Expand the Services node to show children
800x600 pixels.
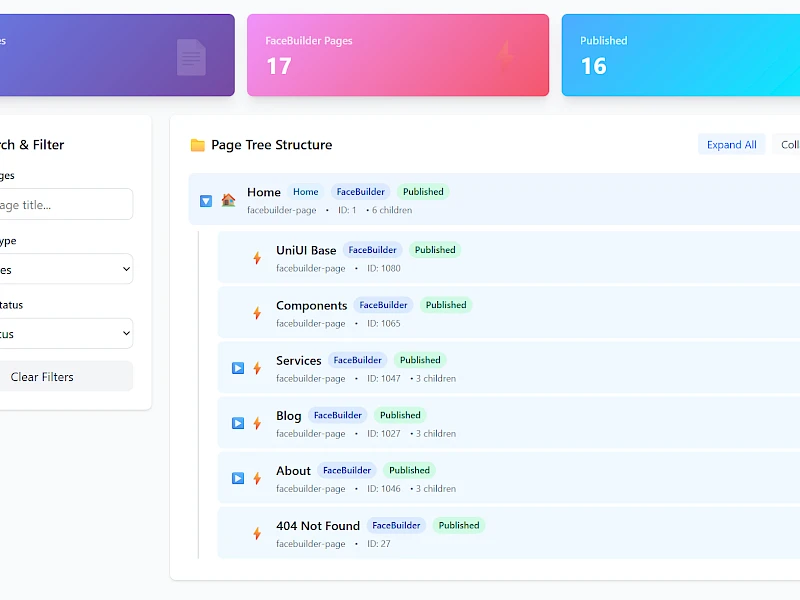point(237,367)
